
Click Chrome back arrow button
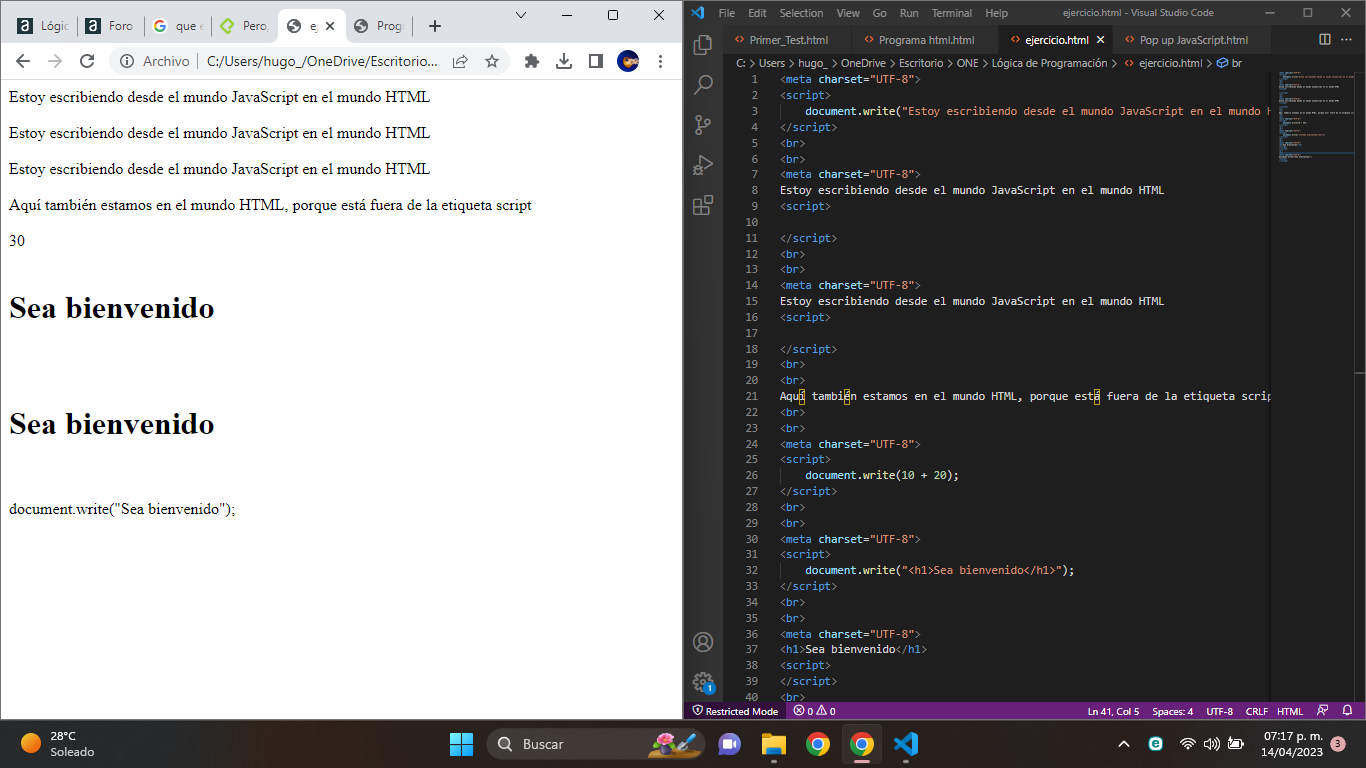(x=23, y=61)
